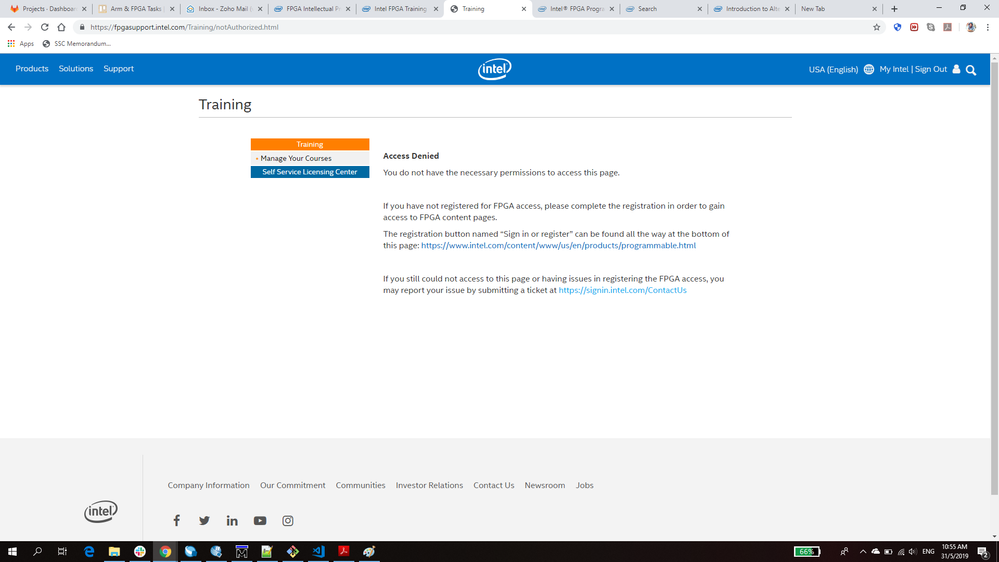Open a new browser tab
Screen dimensions: 999x562
(895, 9)
